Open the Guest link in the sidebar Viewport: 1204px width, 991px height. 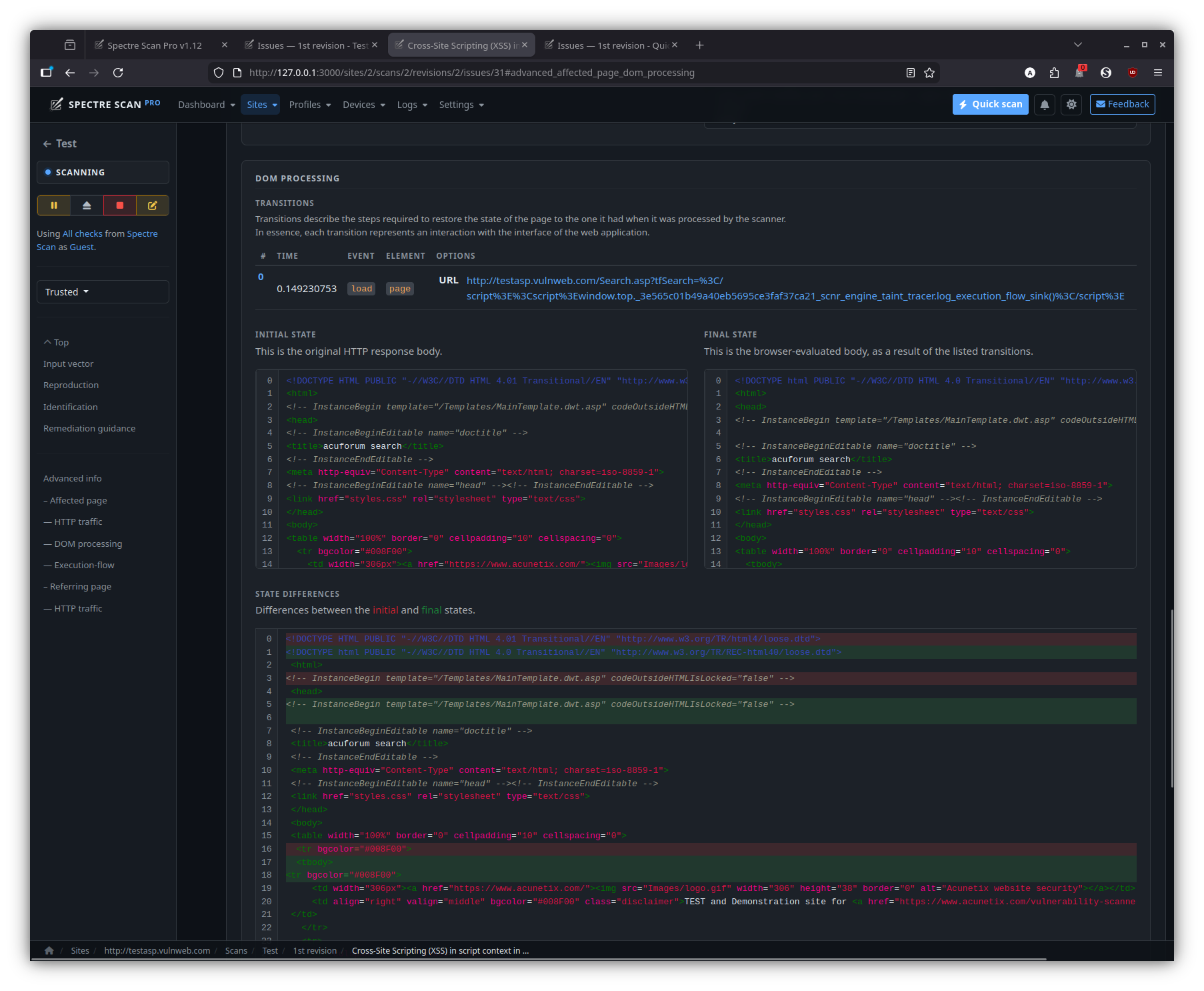point(82,247)
